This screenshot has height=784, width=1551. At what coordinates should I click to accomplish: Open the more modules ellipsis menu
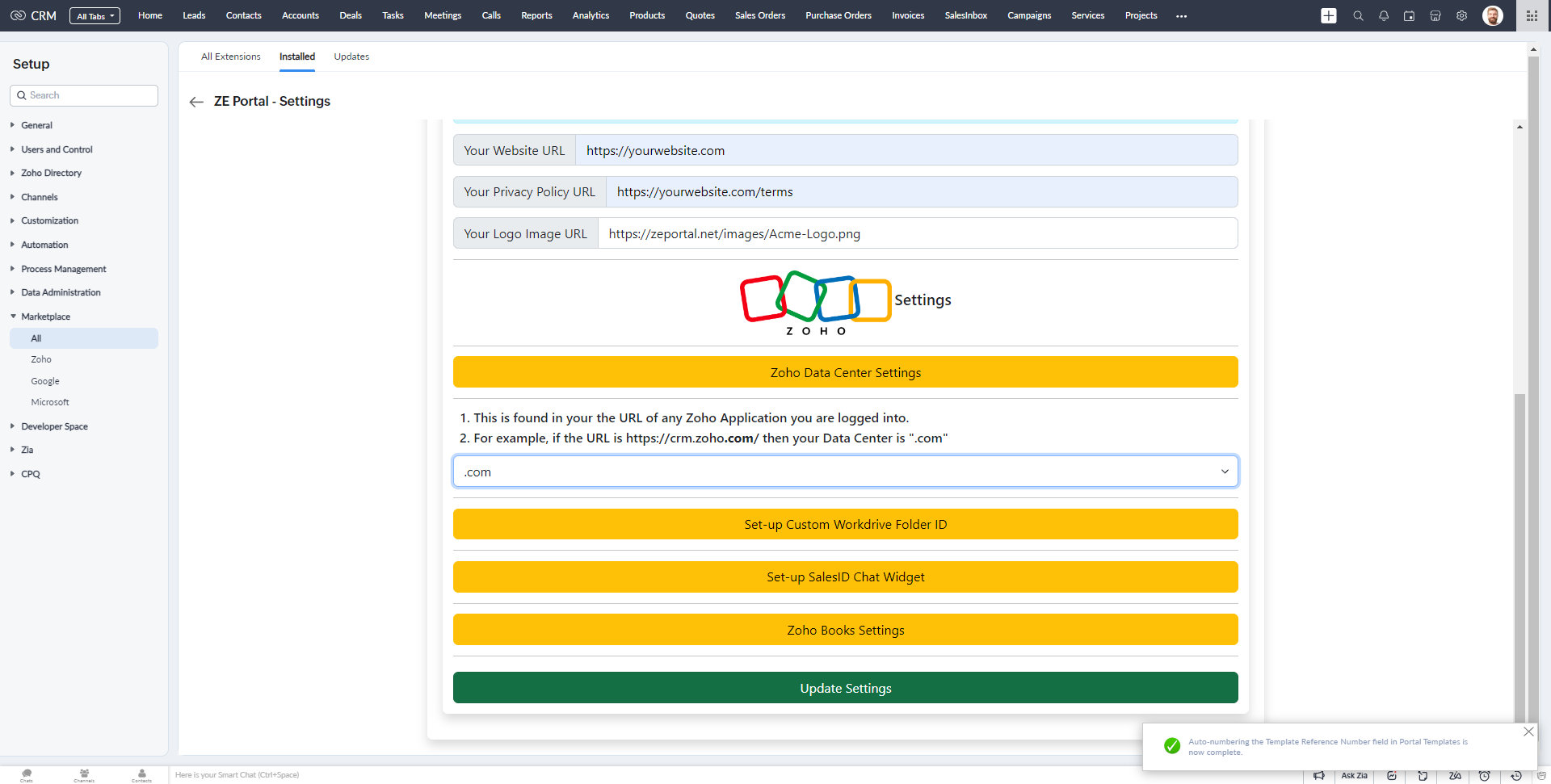(1182, 16)
